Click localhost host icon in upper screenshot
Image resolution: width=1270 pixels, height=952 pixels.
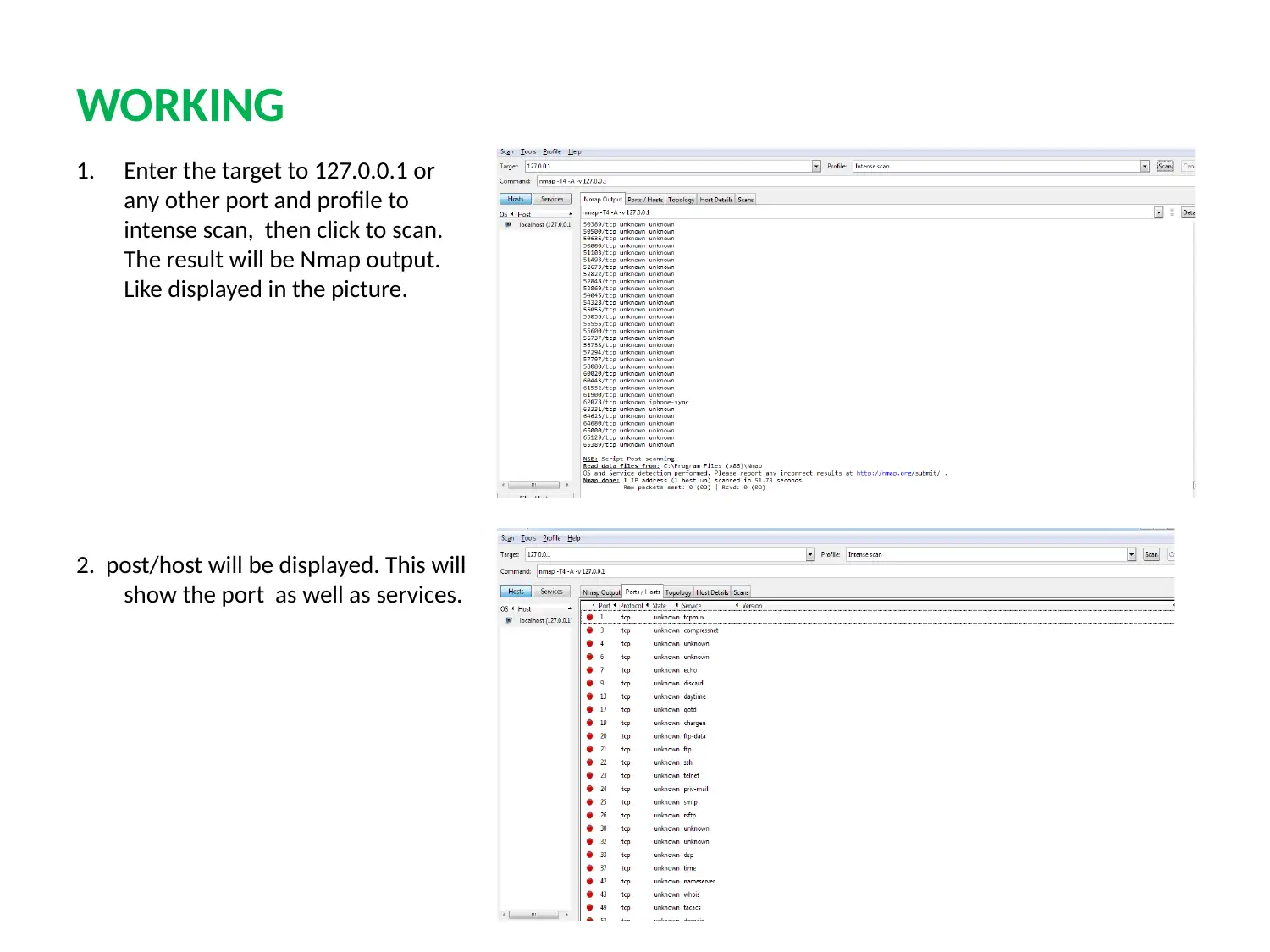click(508, 225)
